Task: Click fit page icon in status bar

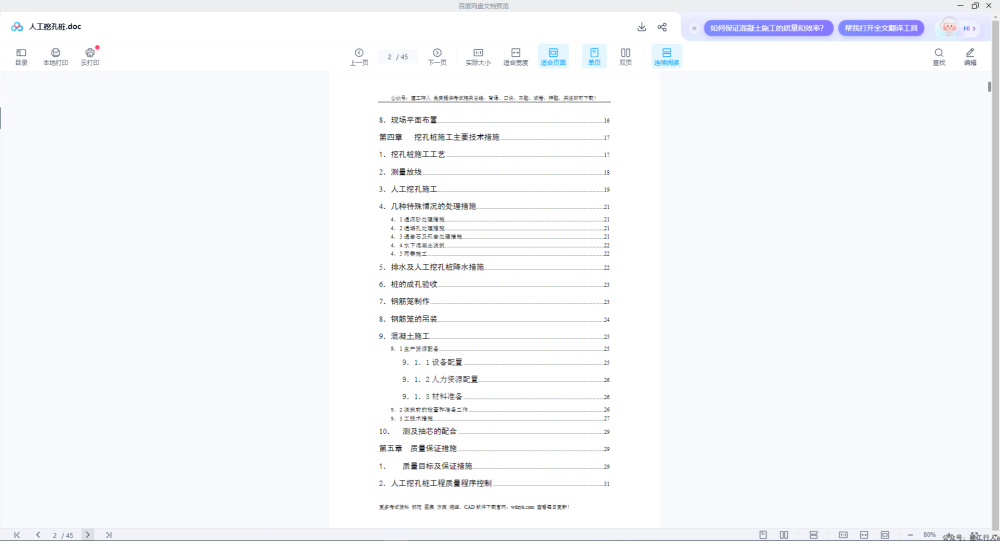Action: pos(885,535)
